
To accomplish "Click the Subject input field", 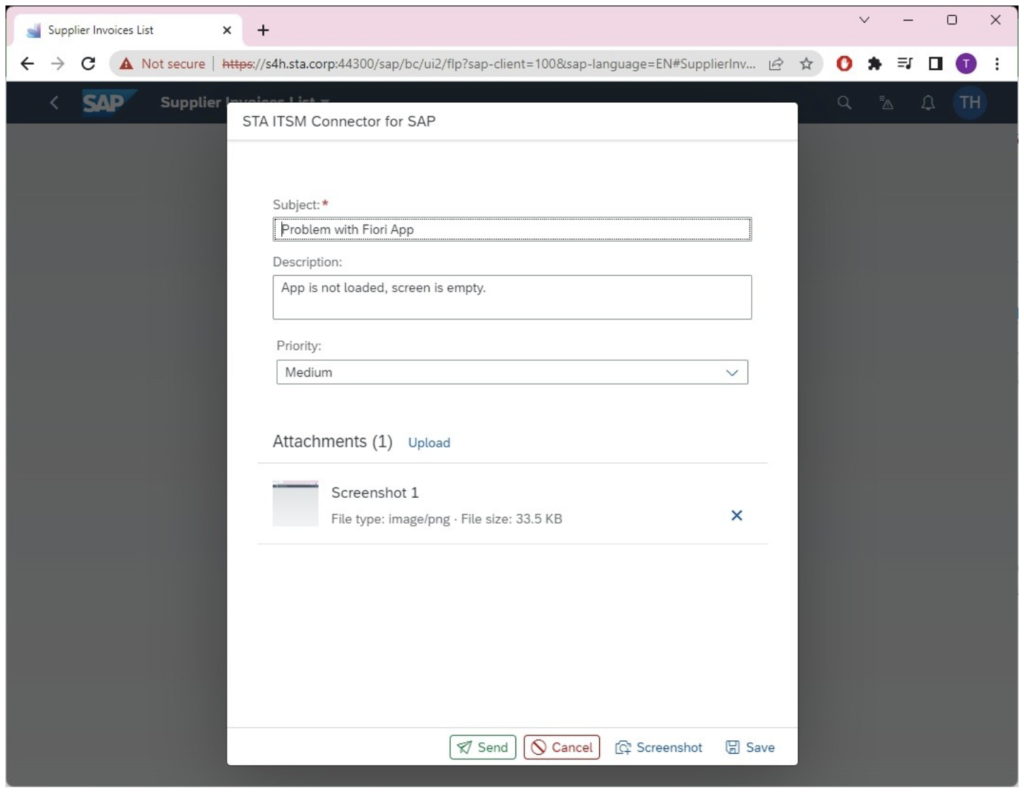I will point(512,229).
